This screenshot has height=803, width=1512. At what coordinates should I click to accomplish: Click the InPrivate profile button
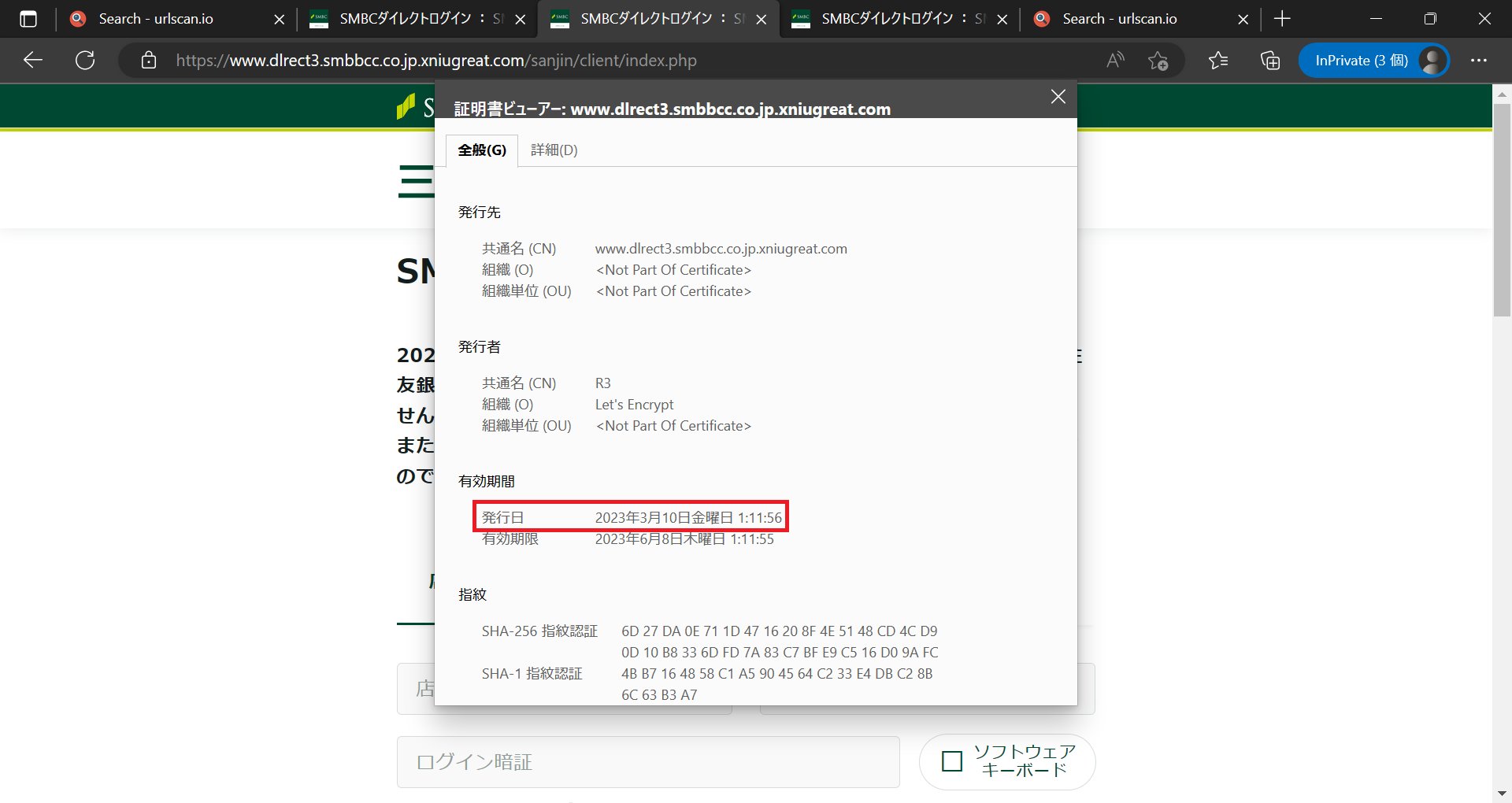click(x=1373, y=61)
